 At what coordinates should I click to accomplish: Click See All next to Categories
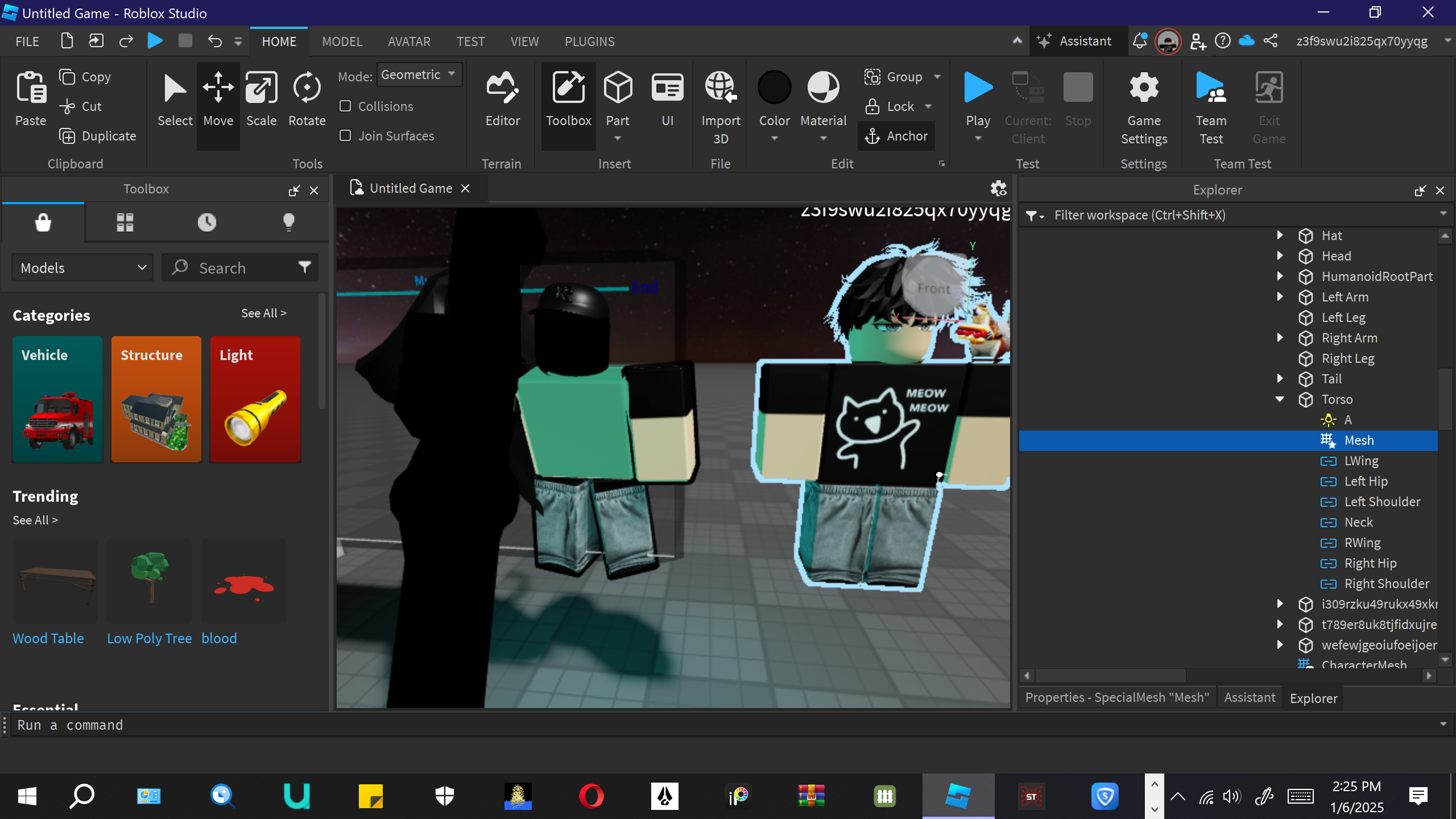263,313
